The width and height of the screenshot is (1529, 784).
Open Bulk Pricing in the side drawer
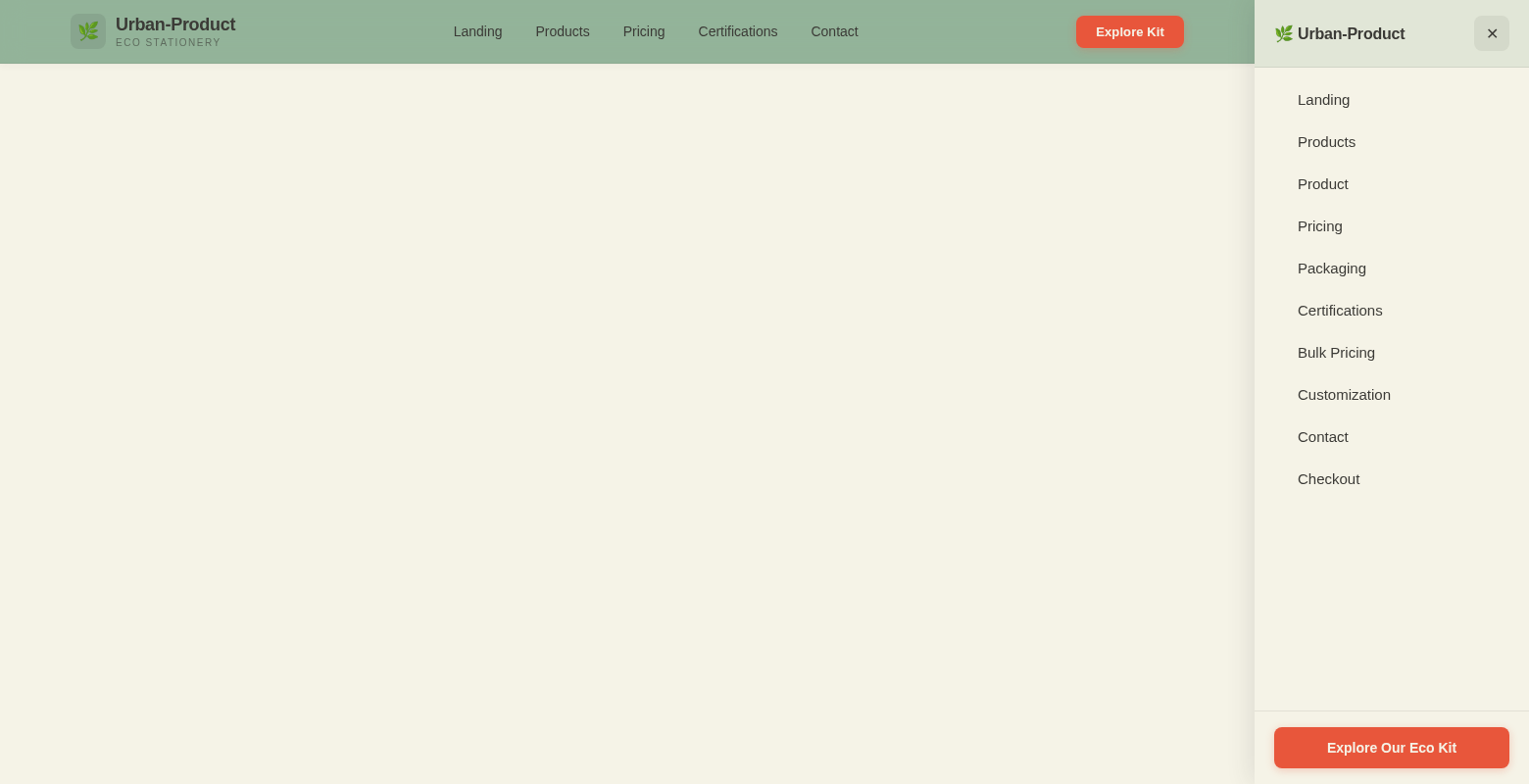[1392, 353]
